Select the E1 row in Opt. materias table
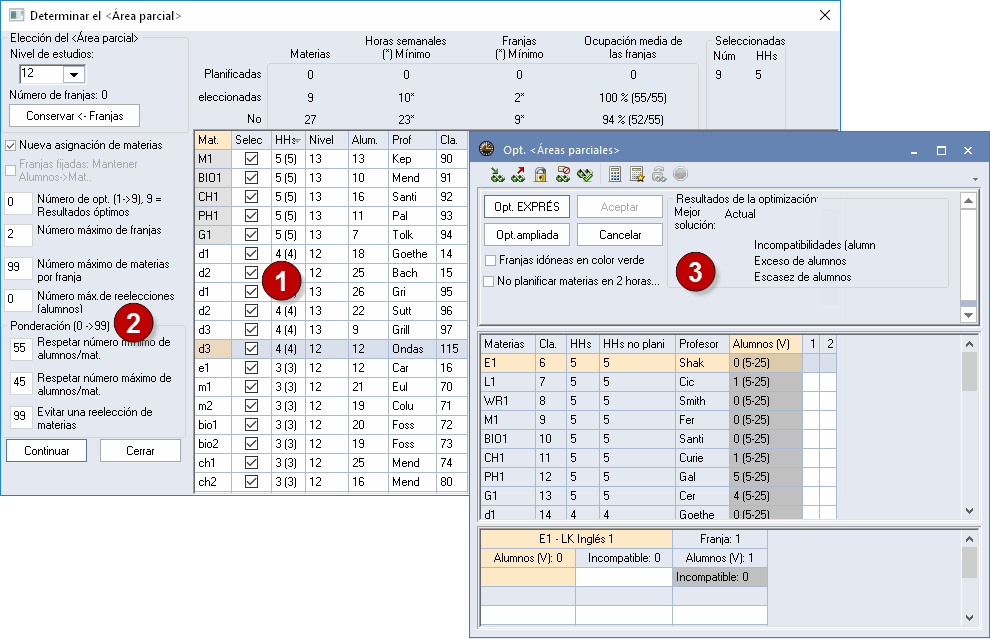 tap(658, 363)
